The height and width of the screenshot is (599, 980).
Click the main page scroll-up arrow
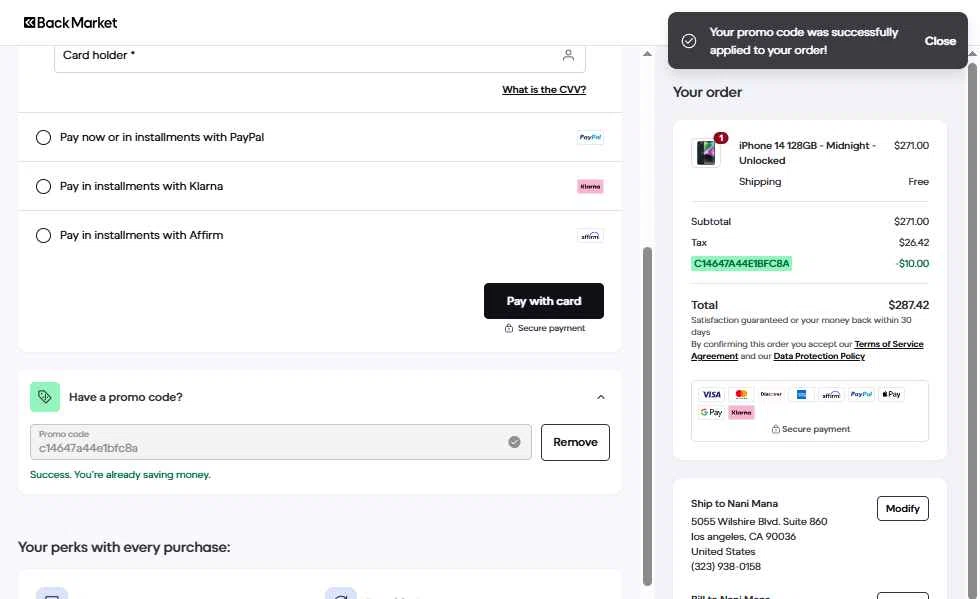coord(648,54)
